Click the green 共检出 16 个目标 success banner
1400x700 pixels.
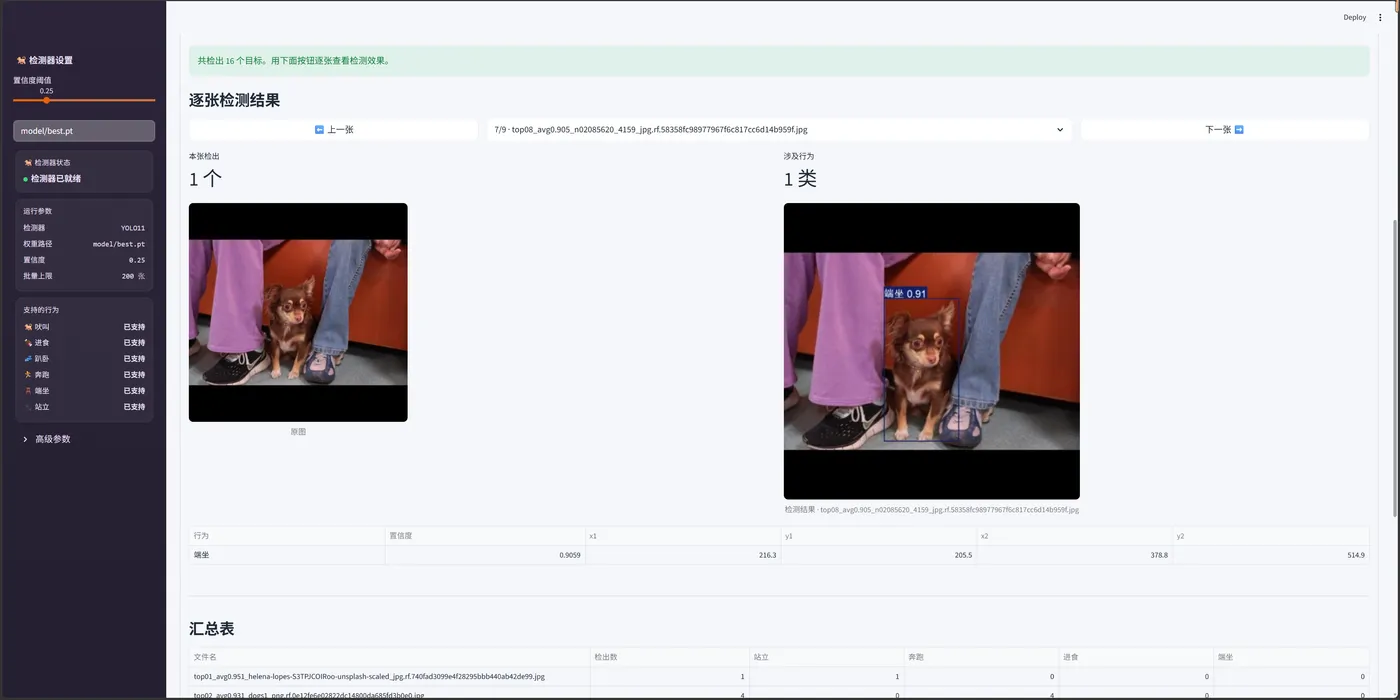coord(779,60)
